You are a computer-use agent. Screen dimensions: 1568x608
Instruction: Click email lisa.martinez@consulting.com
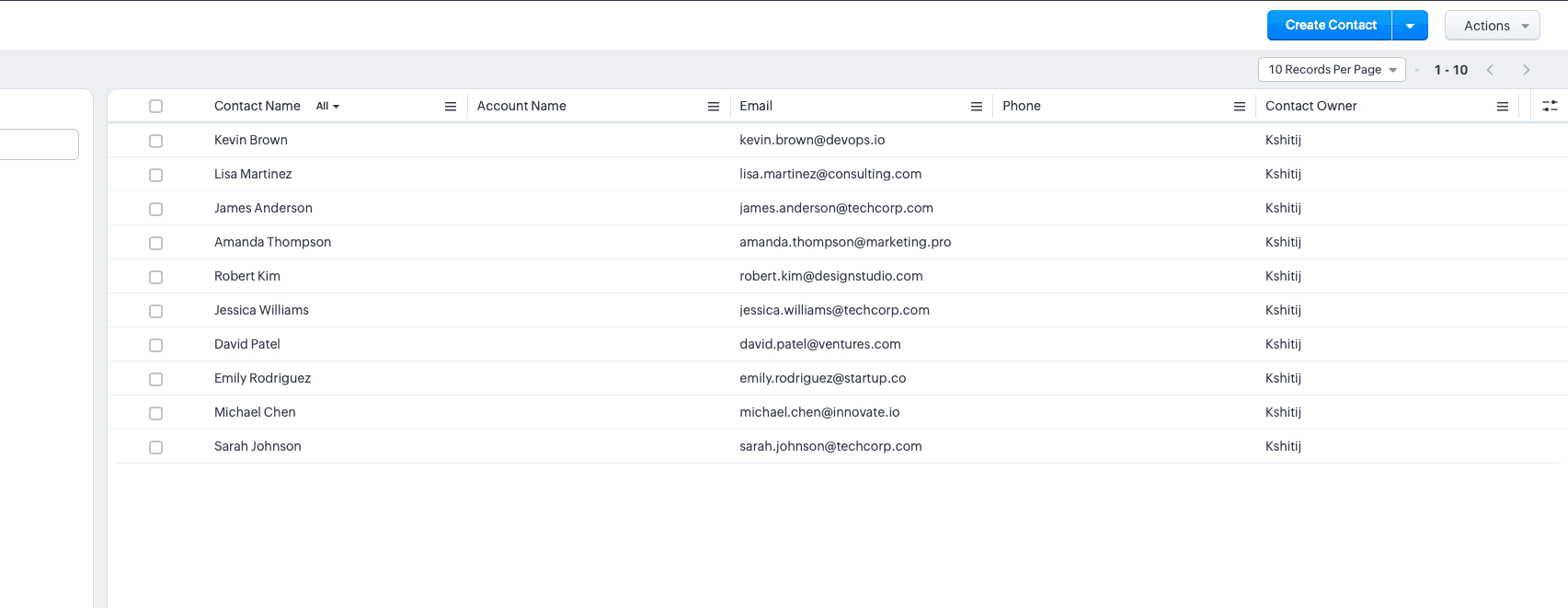pyautogui.click(x=830, y=174)
